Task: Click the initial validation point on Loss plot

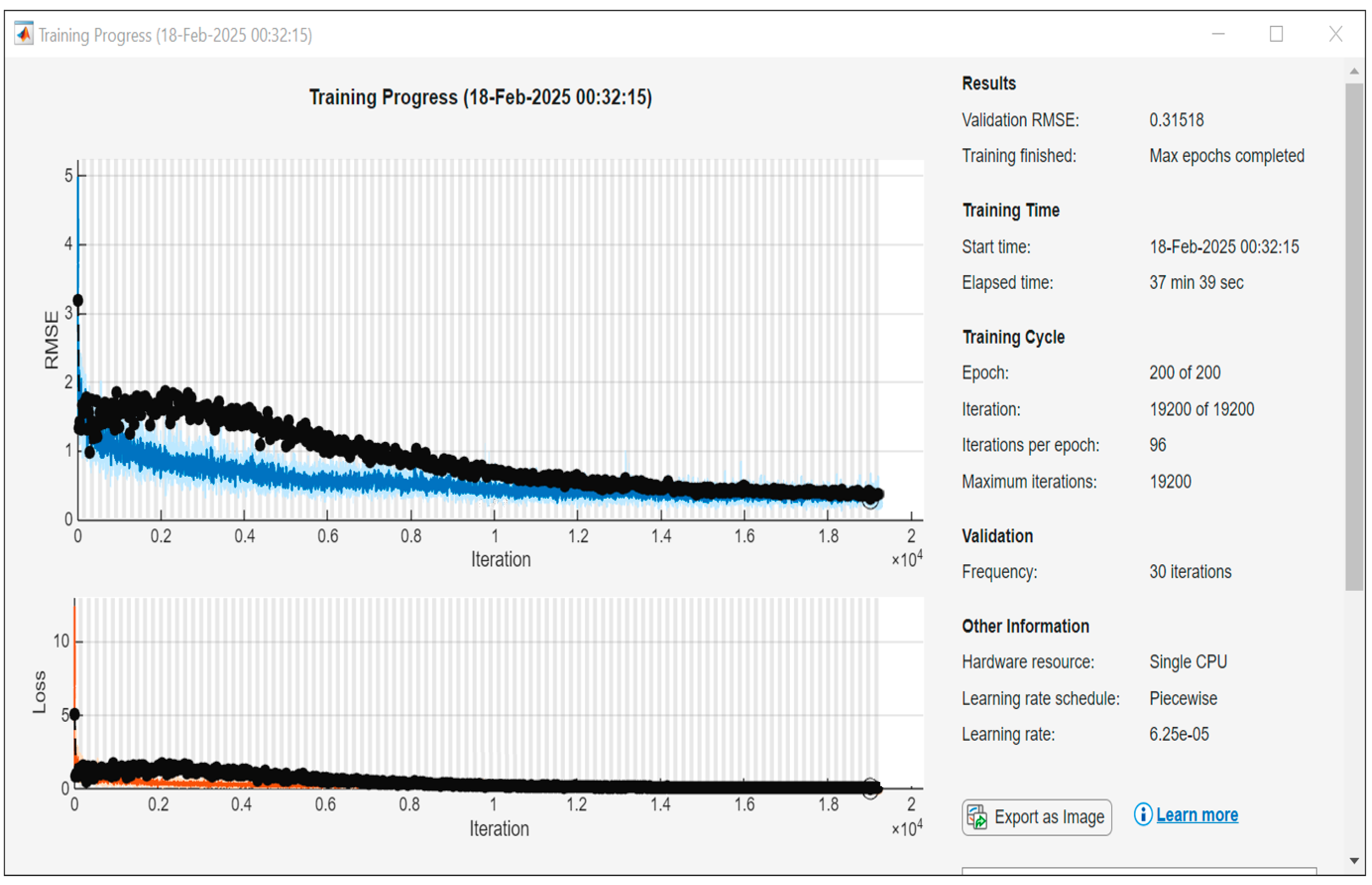Action: (x=74, y=714)
